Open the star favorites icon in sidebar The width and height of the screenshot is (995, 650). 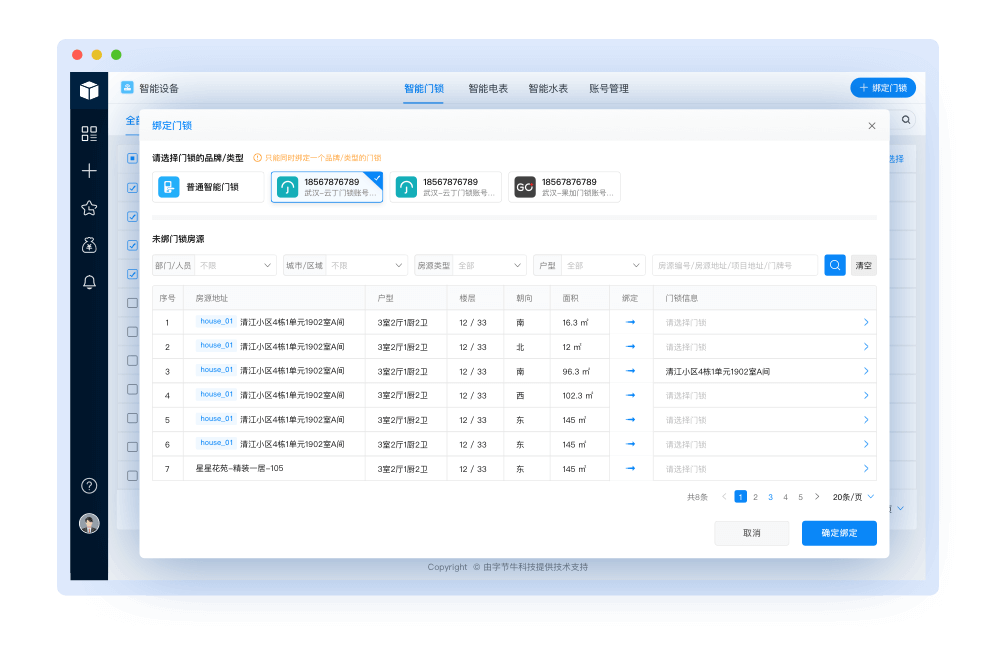click(x=89, y=208)
